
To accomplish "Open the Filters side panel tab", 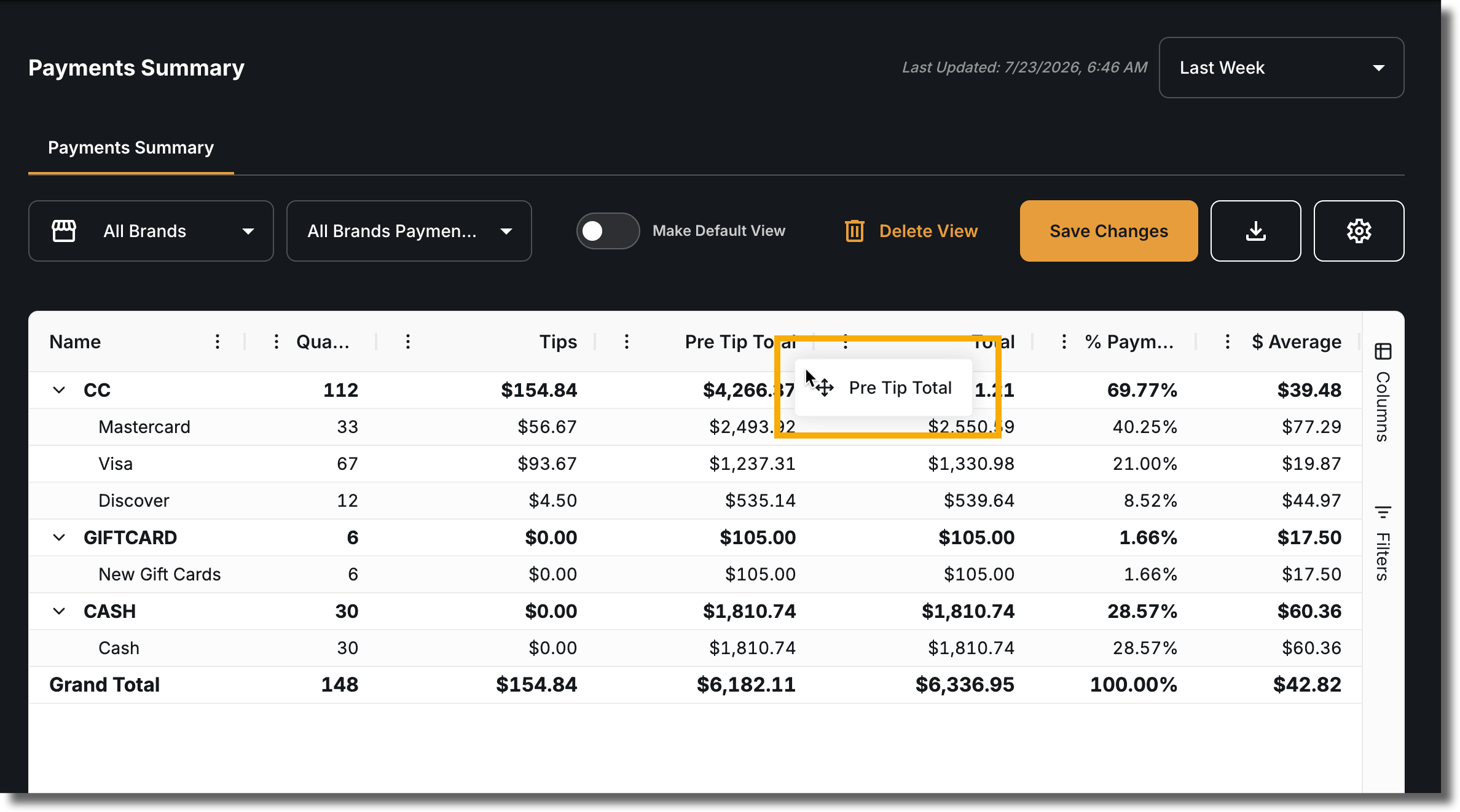I will [1383, 543].
